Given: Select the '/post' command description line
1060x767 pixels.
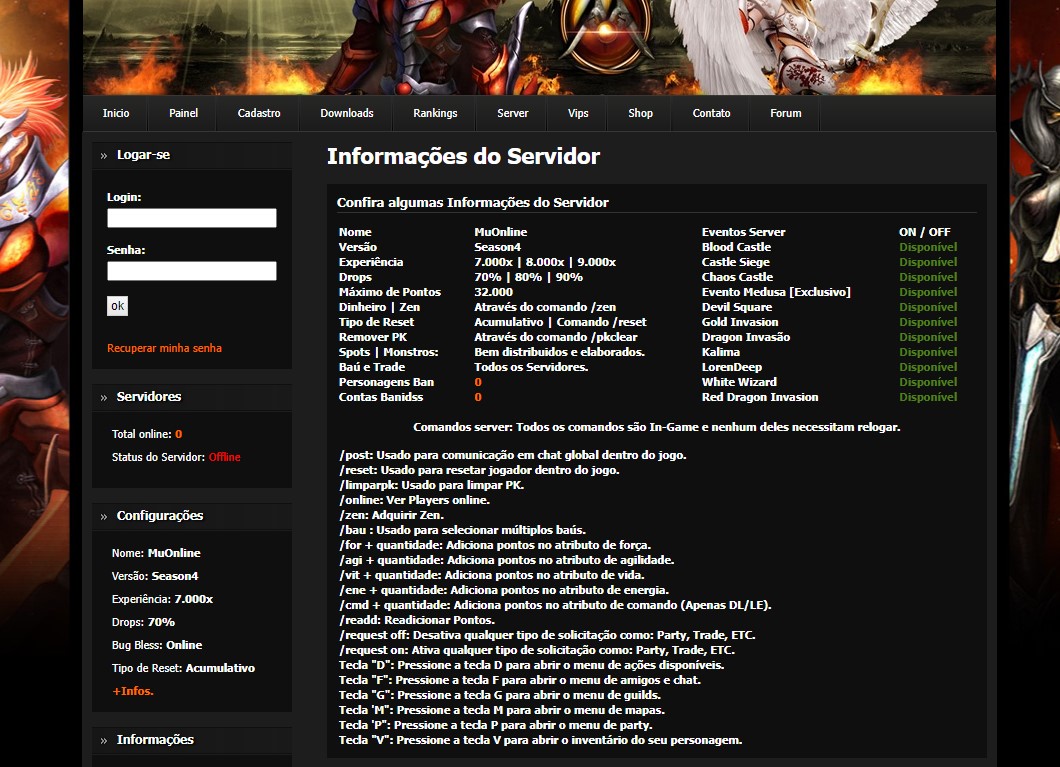Looking at the screenshot, I should pyautogui.click(x=513, y=455).
